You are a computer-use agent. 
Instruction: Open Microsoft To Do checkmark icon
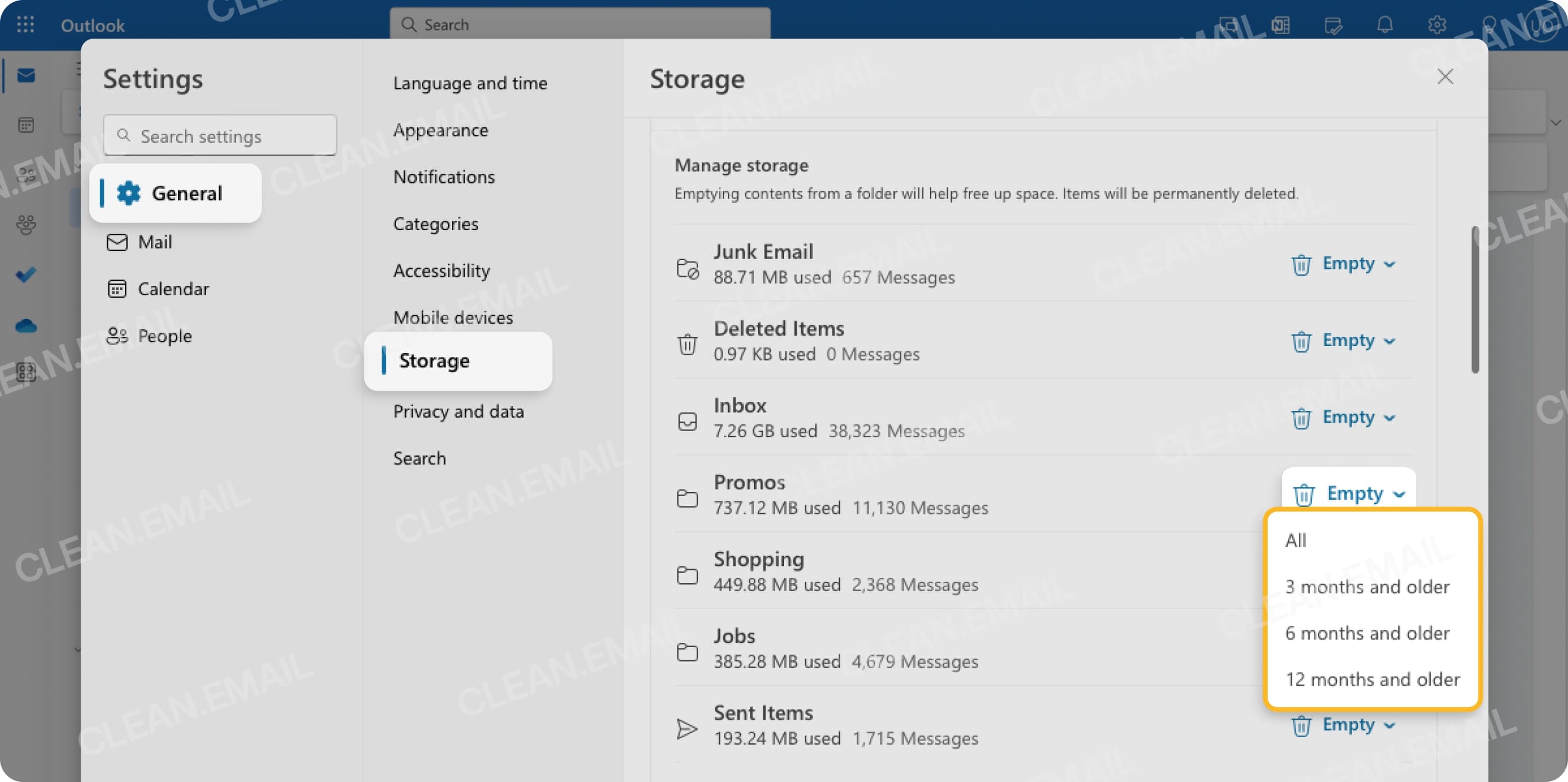pos(25,274)
